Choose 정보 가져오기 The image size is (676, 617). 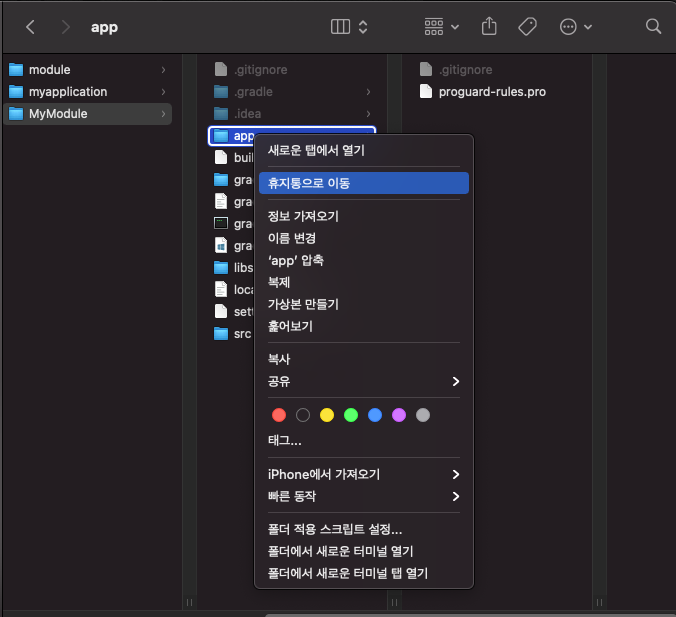364,216
